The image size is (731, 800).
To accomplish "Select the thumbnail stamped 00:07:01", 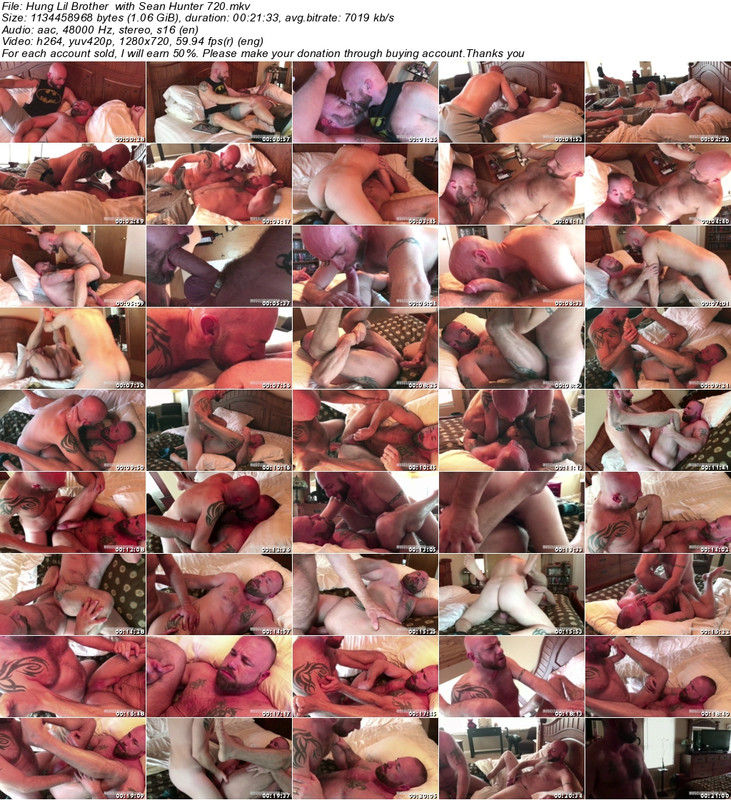I will point(657,266).
